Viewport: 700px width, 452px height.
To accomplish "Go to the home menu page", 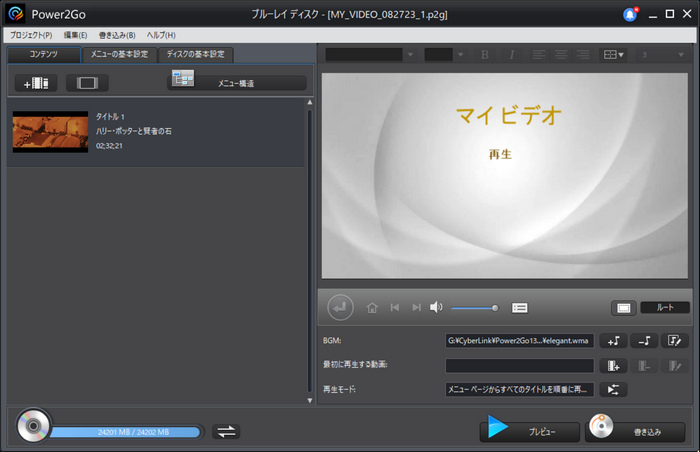I will 372,307.
